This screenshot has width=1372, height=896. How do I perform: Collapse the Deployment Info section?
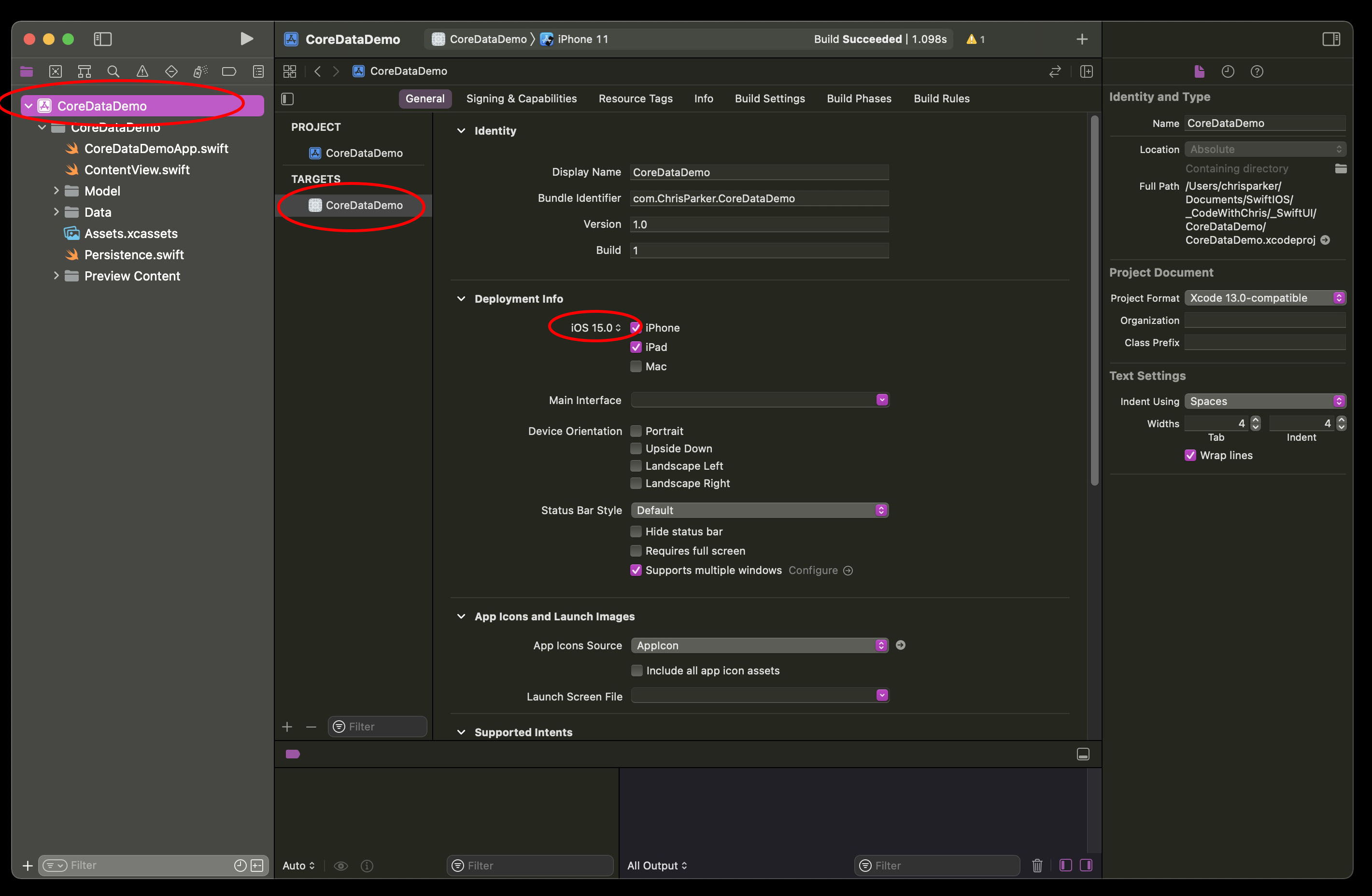tap(461, 298)
